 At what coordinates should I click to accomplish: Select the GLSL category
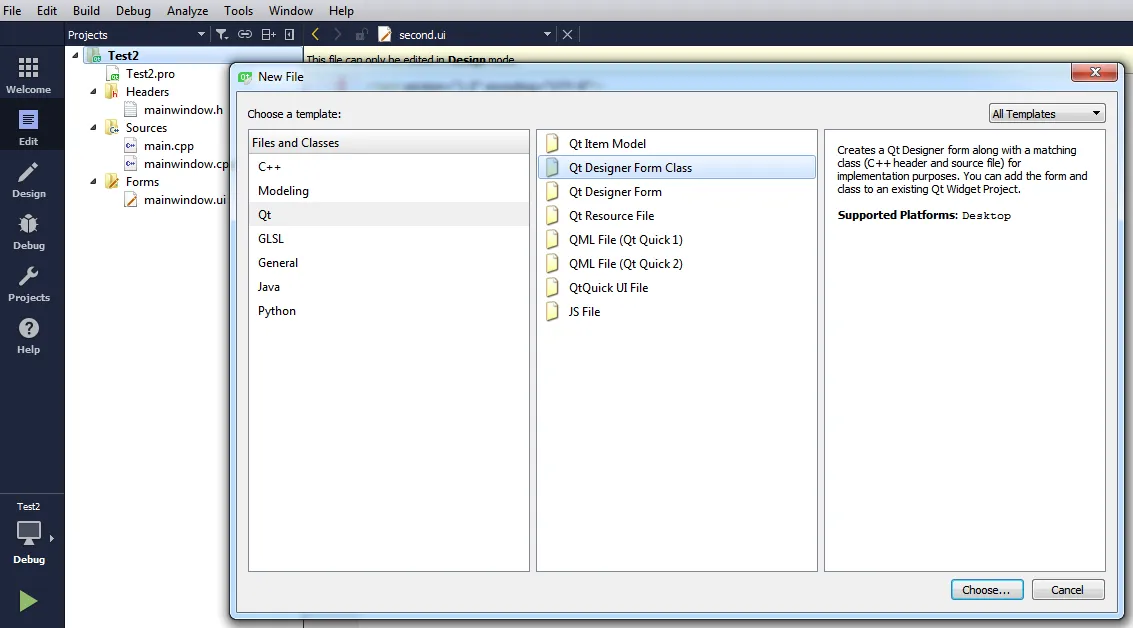pos(389,238)
